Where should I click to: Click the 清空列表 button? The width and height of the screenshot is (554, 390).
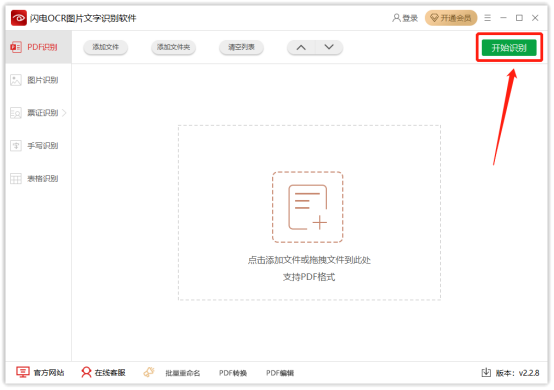coord(241,47)
